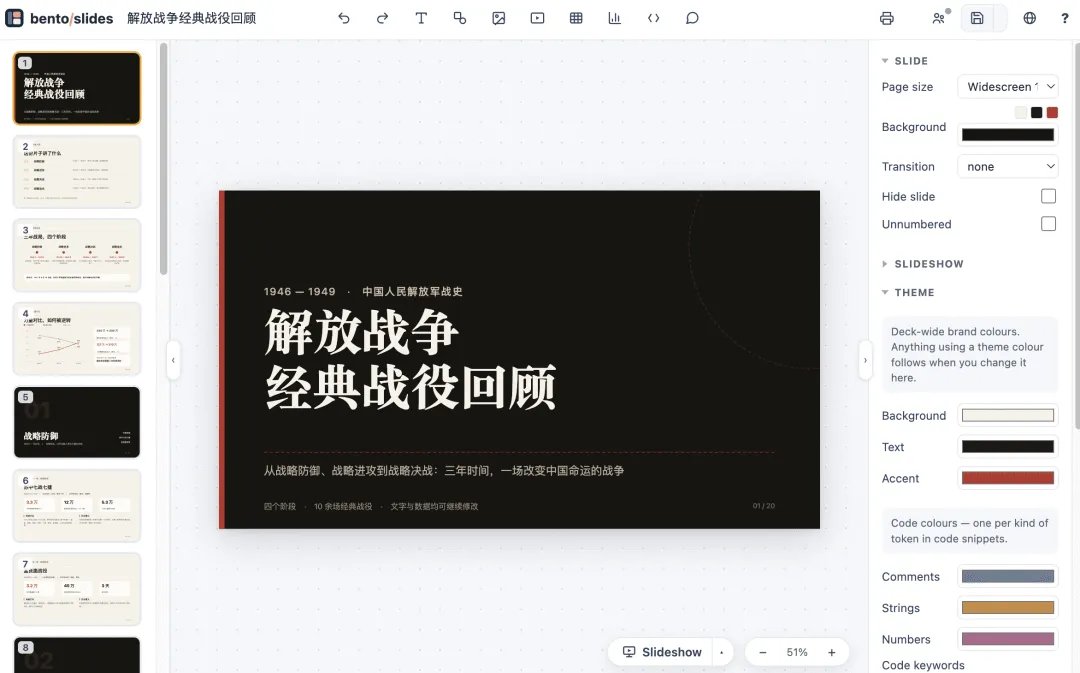Click the slide panel scrollbar
Image resolution: width=1080 pixels, height=673 pixels.
pyautogui.click(x=163, y=158)
